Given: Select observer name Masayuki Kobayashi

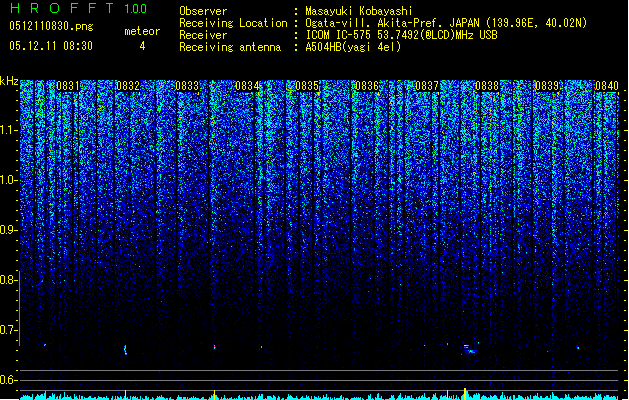Looking at the screenshot, I should [x=359, y=11].
